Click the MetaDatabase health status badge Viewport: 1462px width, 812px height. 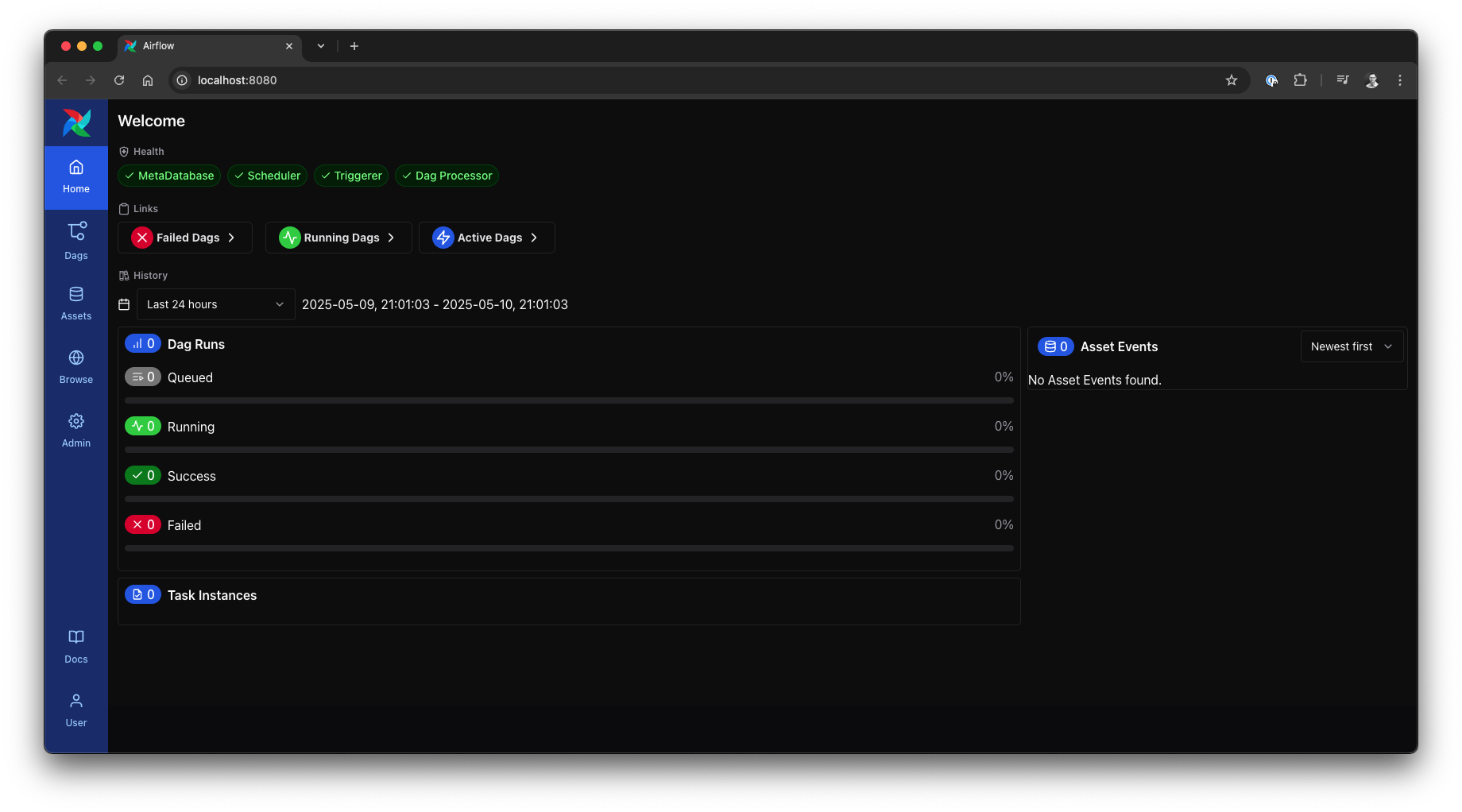[168, 176]
